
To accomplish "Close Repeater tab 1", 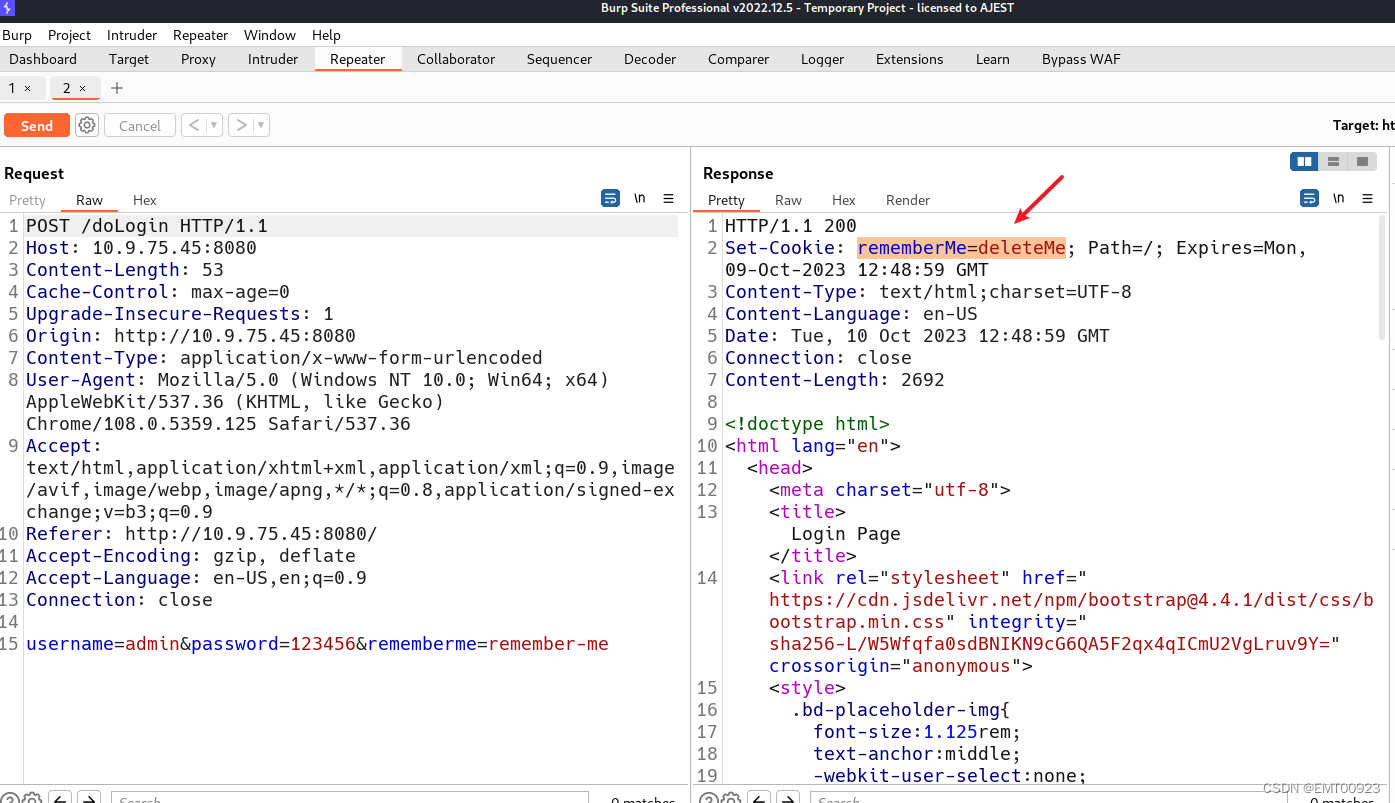I will coord(27,88).
